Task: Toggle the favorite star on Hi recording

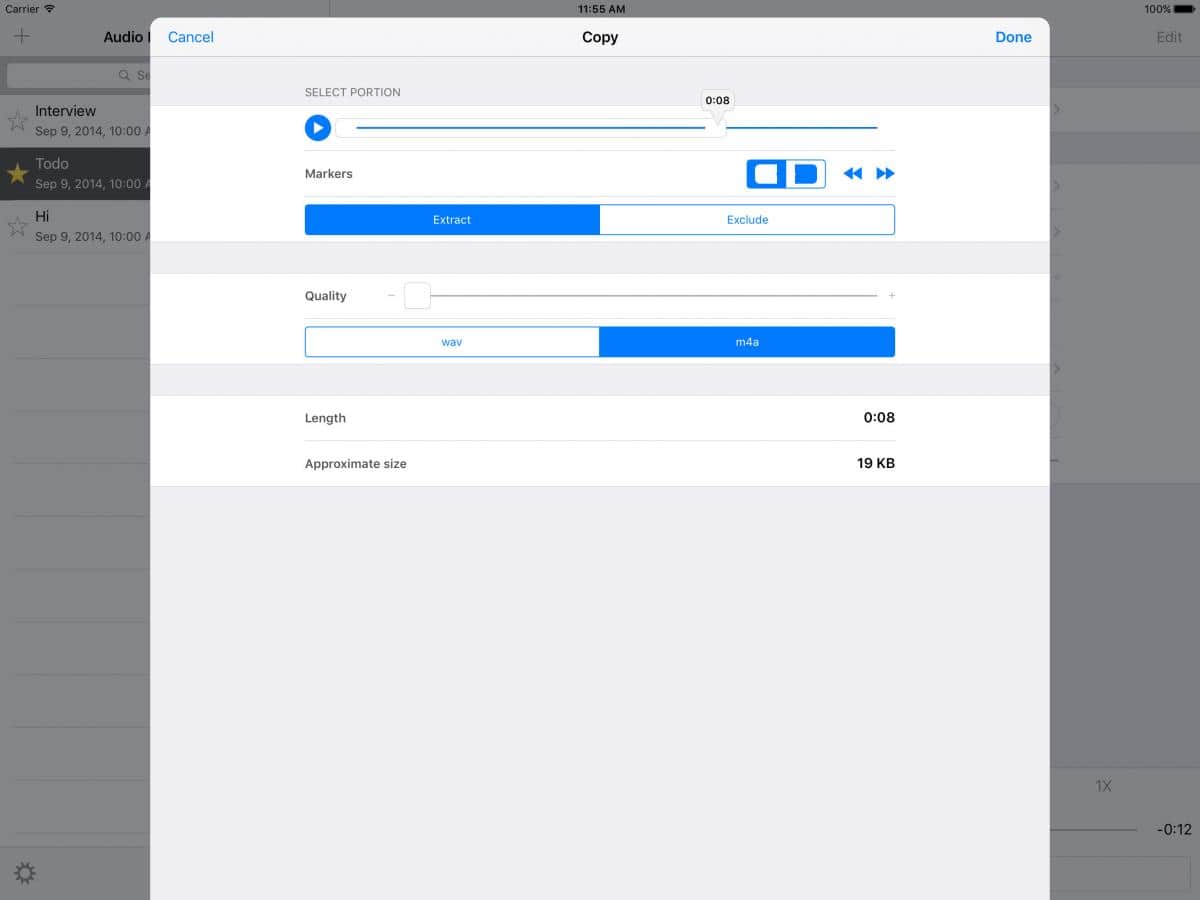Action: coord(17,226)
